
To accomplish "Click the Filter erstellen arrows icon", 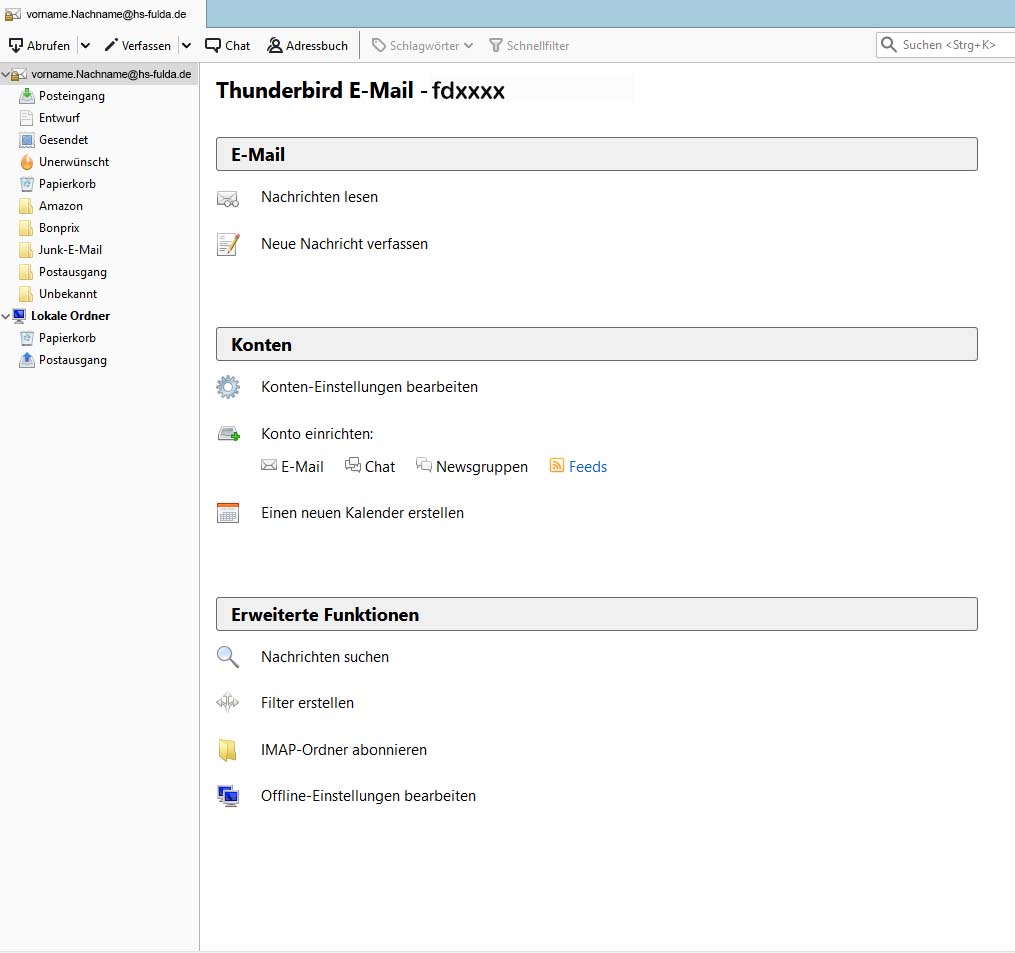I will (228, 703).
